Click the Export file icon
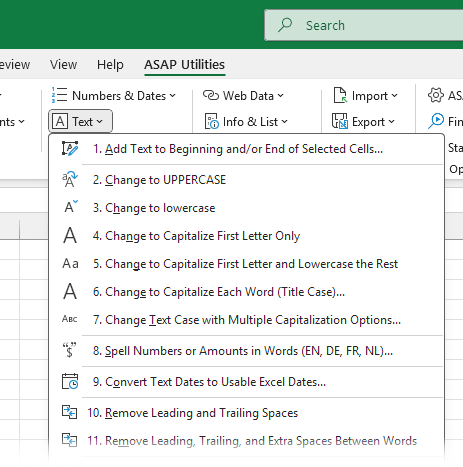This screenshot has width=463, height=467. pos(340,121)
